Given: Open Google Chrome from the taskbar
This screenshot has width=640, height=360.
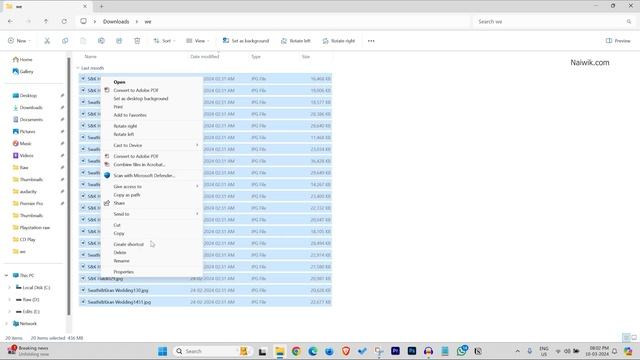Looking at the screenshot, I should click(296, 351).
